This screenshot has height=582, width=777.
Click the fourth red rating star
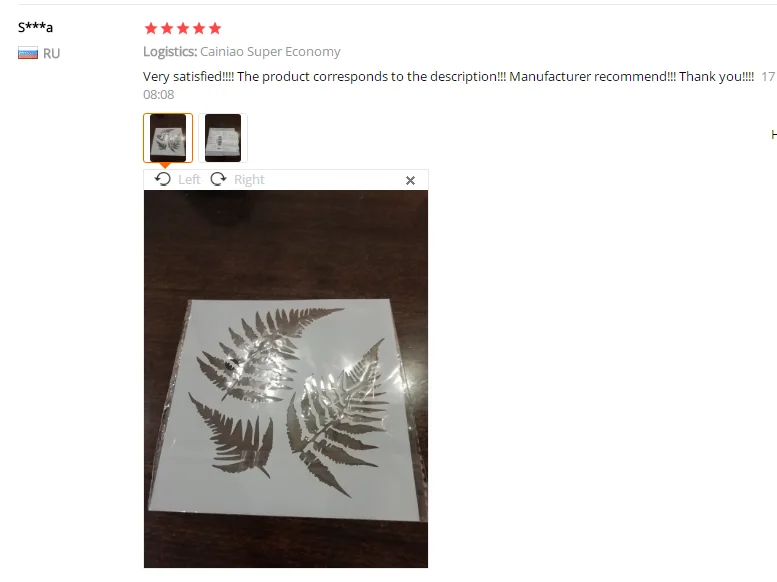(x=199, y=28)
